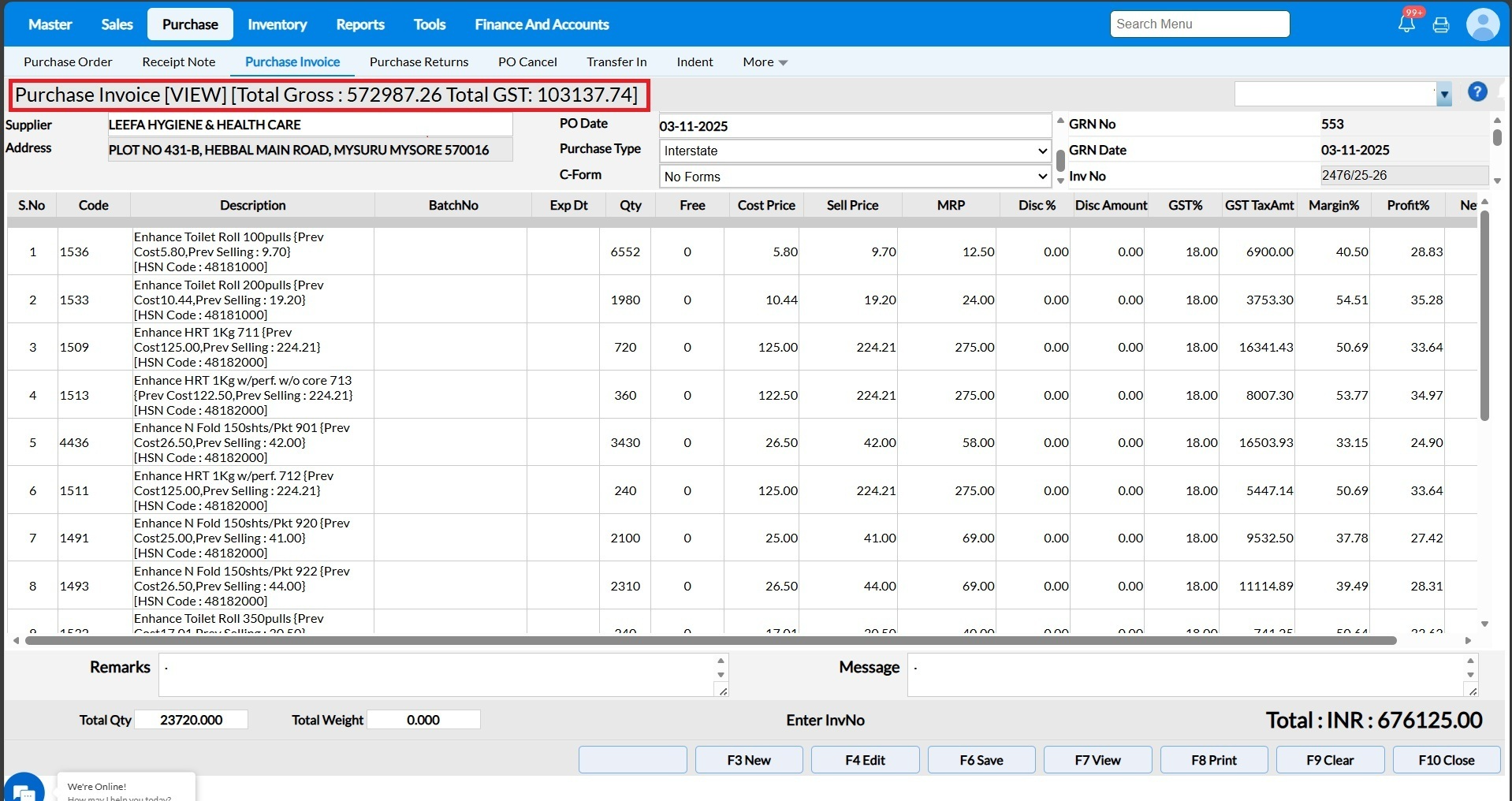Screen dimensions: 1512x801
Task: Switch to the Receipt Note tab
Action: click(178, 62)
